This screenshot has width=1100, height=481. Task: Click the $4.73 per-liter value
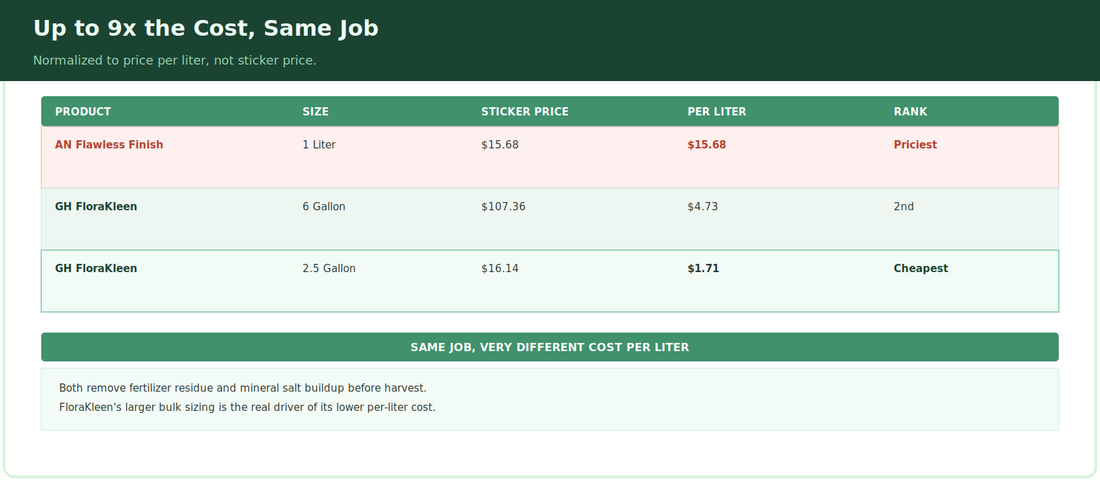(703, 206)
